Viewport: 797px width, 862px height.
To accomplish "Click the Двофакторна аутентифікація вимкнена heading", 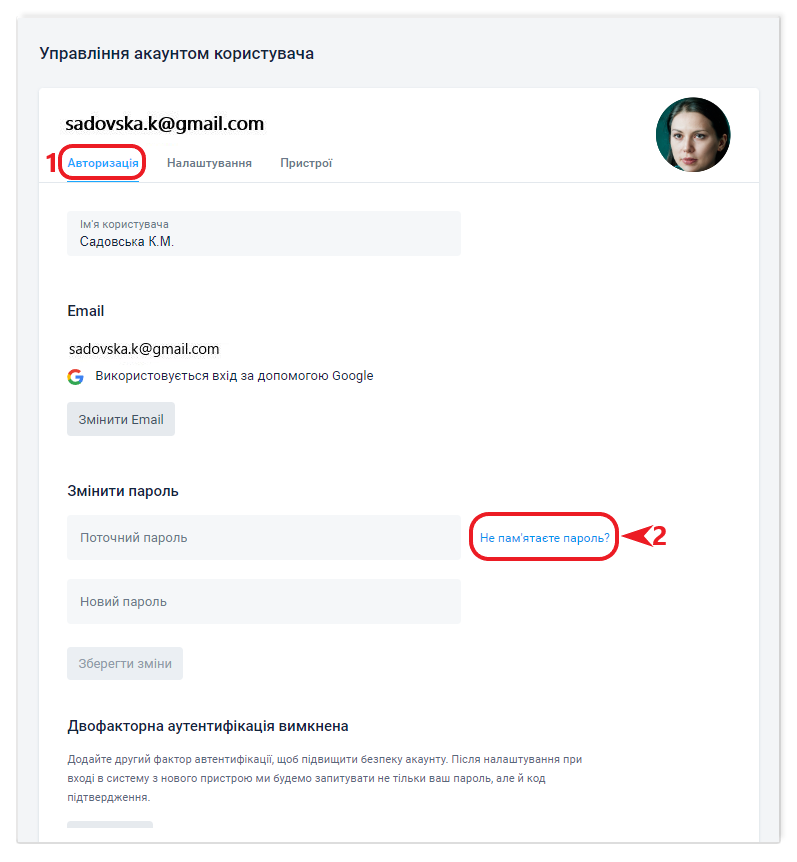I will [x=208, y=726].
